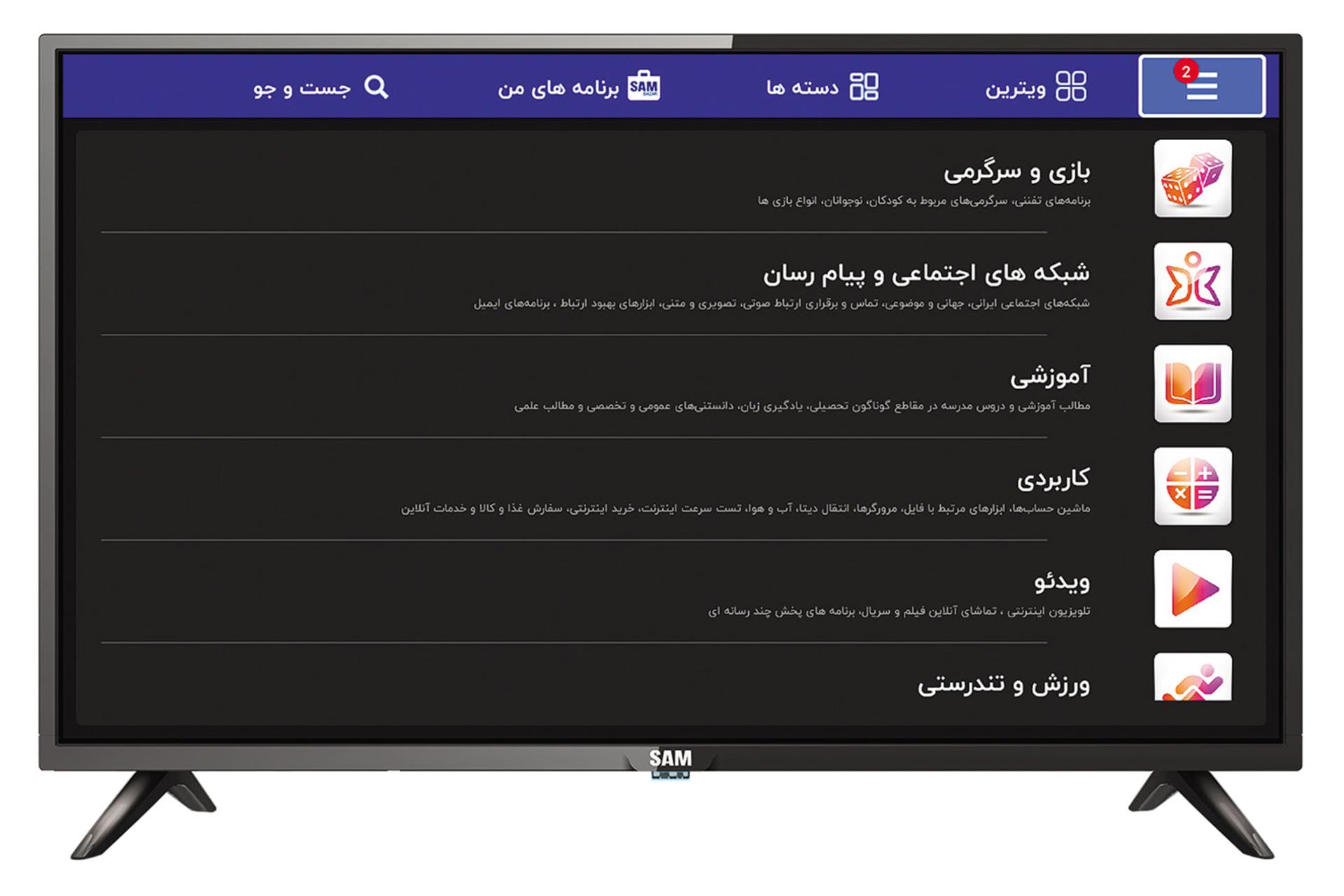Open the بازی و سرگرمی category title
The width and height of the screenshot is (1344, 896).
pos(1016,171)
